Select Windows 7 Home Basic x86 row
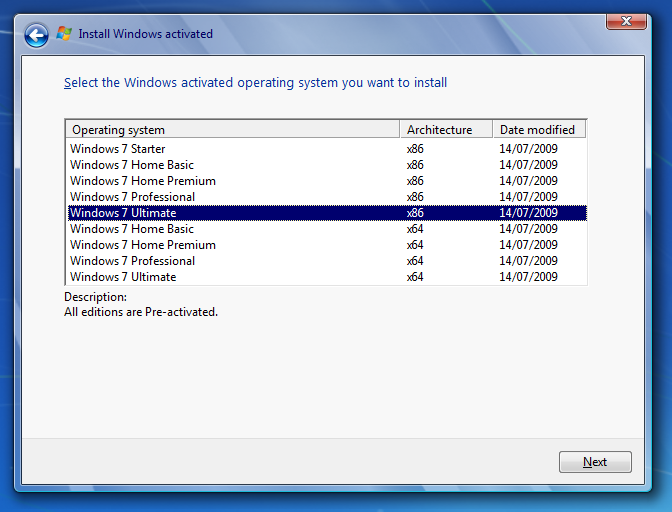 327,165
